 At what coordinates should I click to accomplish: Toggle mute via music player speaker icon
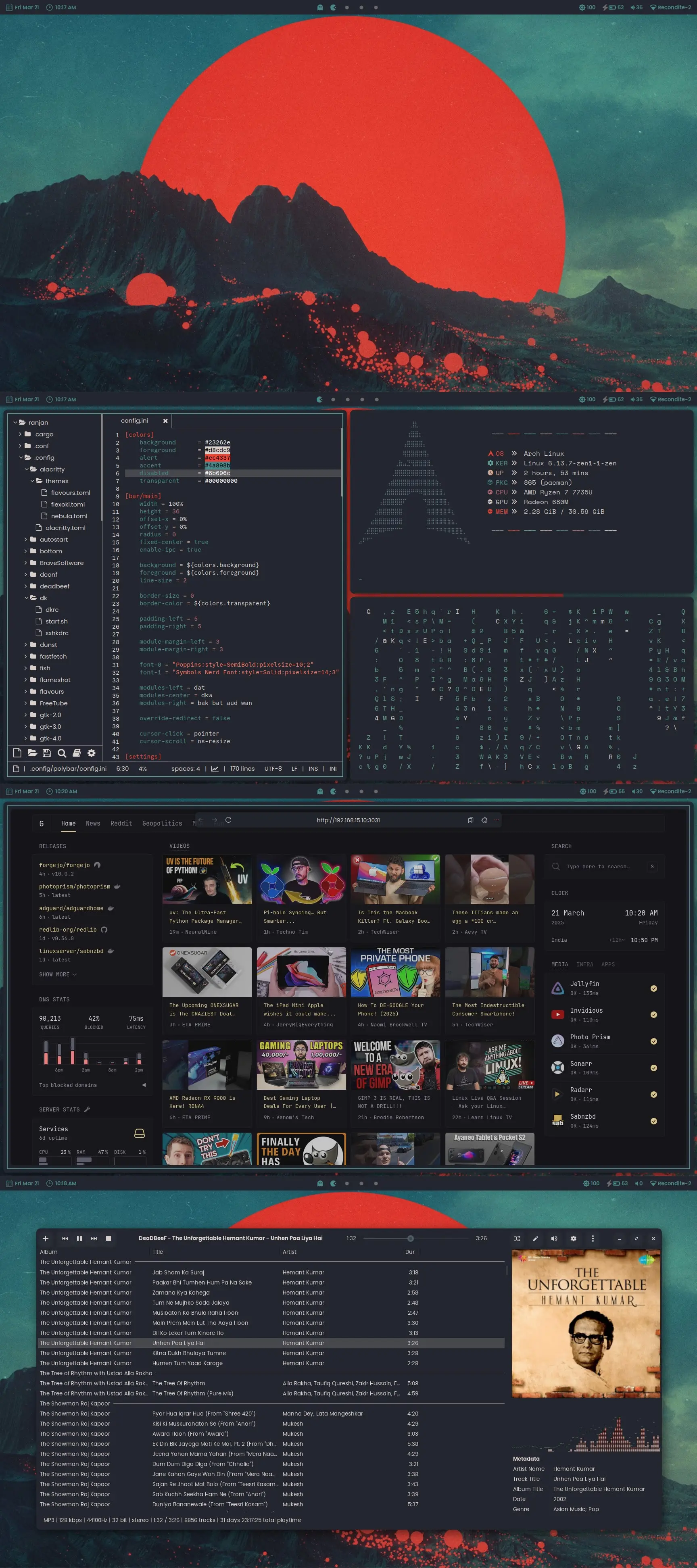(554, 1238)
